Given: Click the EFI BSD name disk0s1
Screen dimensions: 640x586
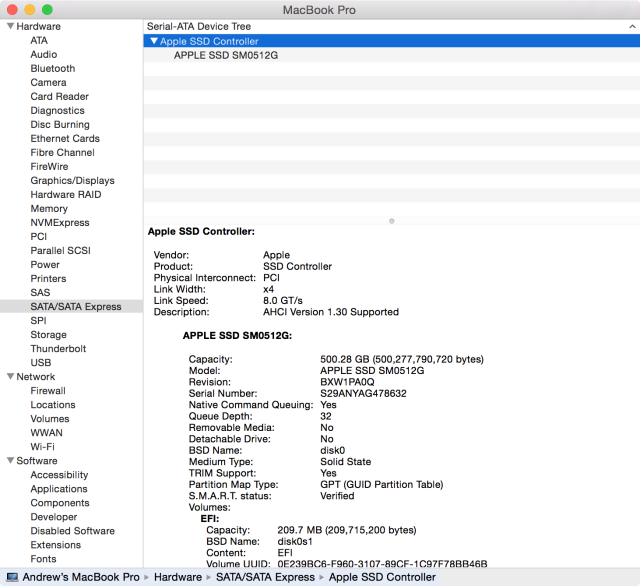Looking at the screenshot, I should [x=295, y=542].
